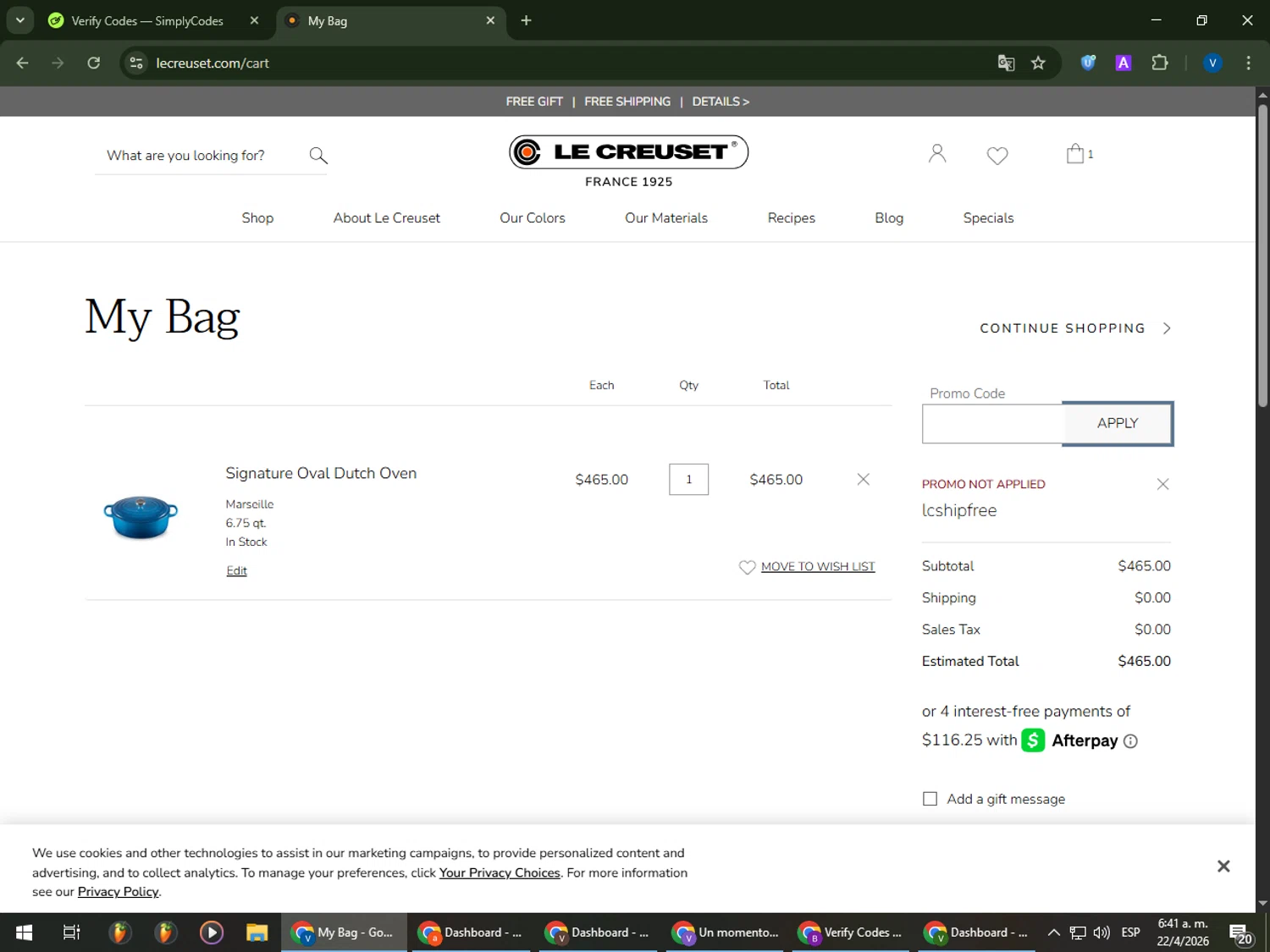Viewport: 1270px width, 952px height.
Task: Open a new browser tab
Action: 526,20
